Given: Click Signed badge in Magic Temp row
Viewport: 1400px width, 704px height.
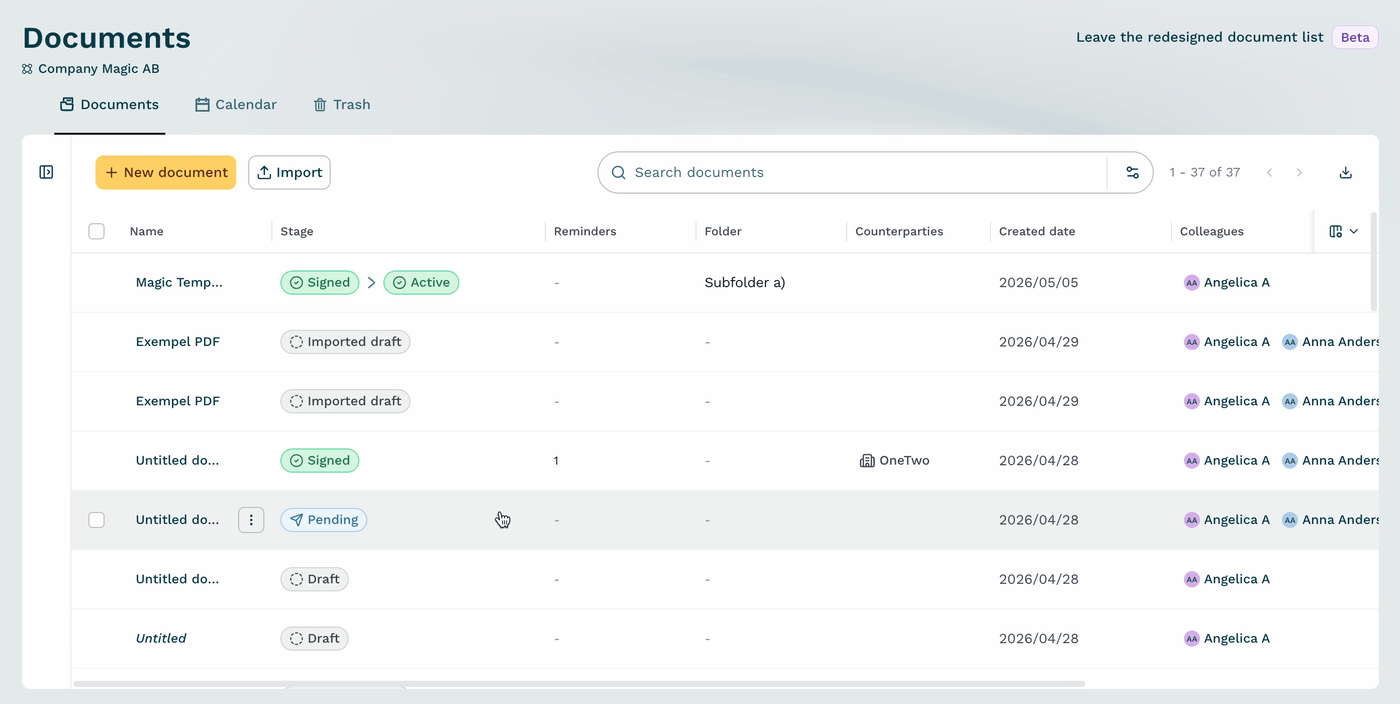Looking at the screenshot, I should [x=320, y=282].
